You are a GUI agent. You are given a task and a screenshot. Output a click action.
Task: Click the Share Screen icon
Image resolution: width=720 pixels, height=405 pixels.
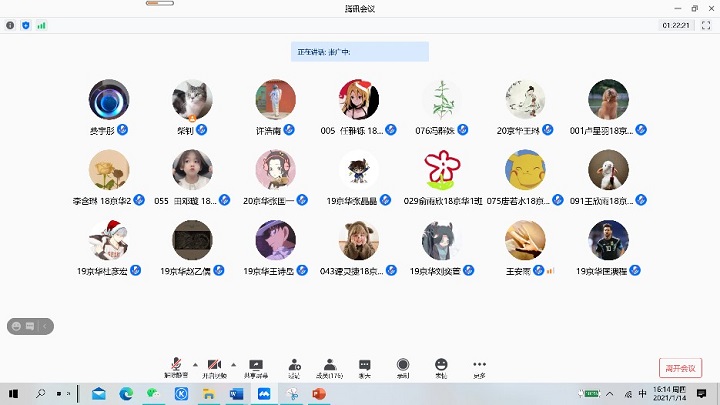pyautogui.click(x=256, y=366)
